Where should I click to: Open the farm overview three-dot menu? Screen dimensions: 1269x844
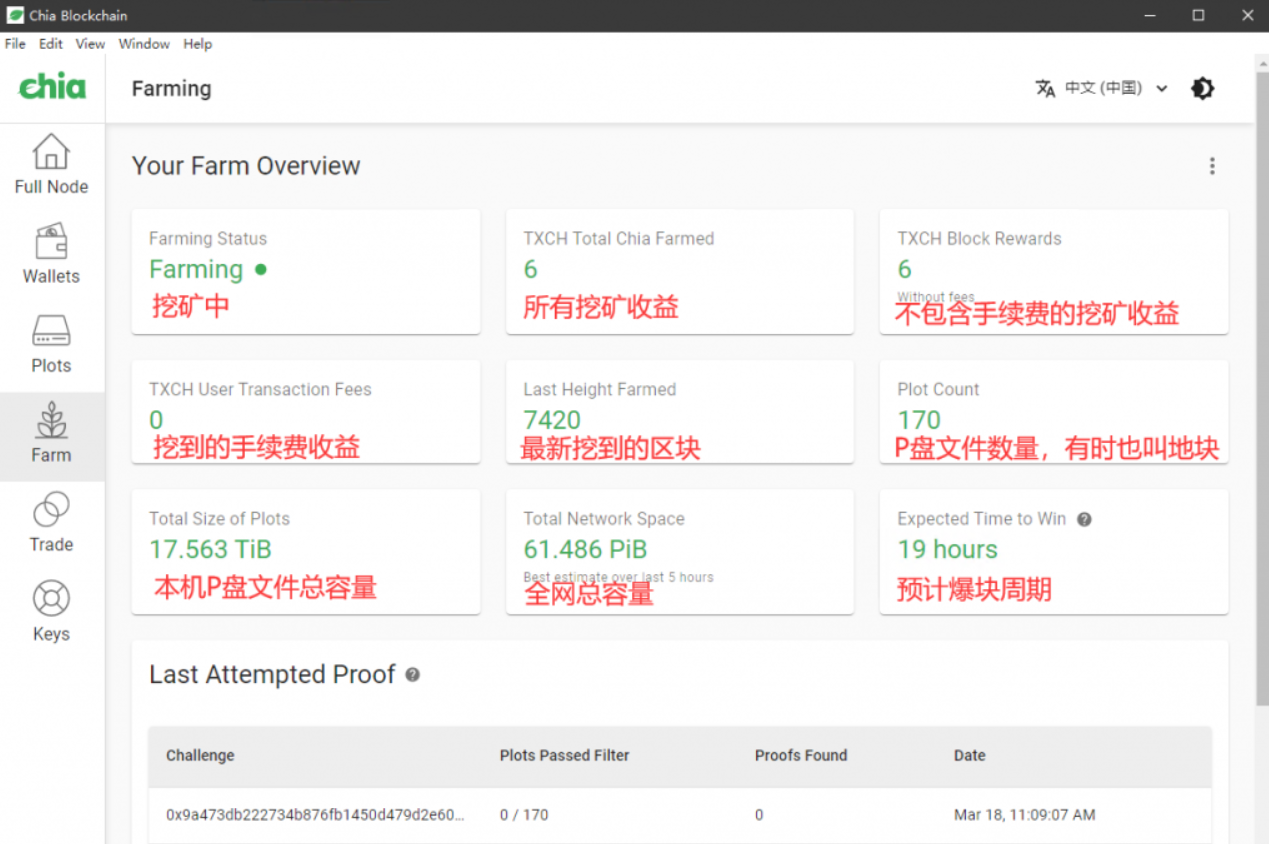(x=1212, y=166)
